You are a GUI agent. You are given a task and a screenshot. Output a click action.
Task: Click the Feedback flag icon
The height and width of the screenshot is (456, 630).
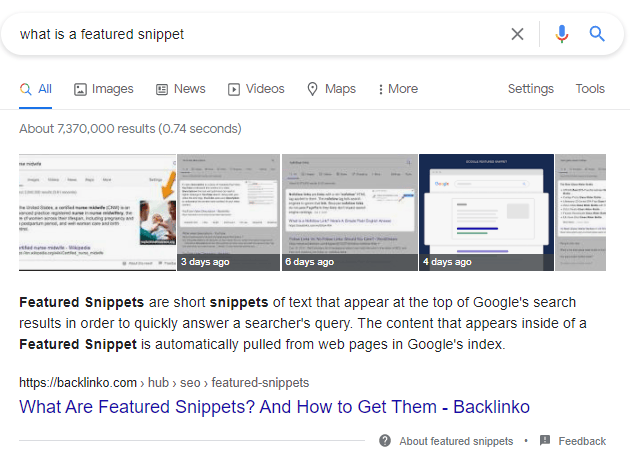pos(545,440)
